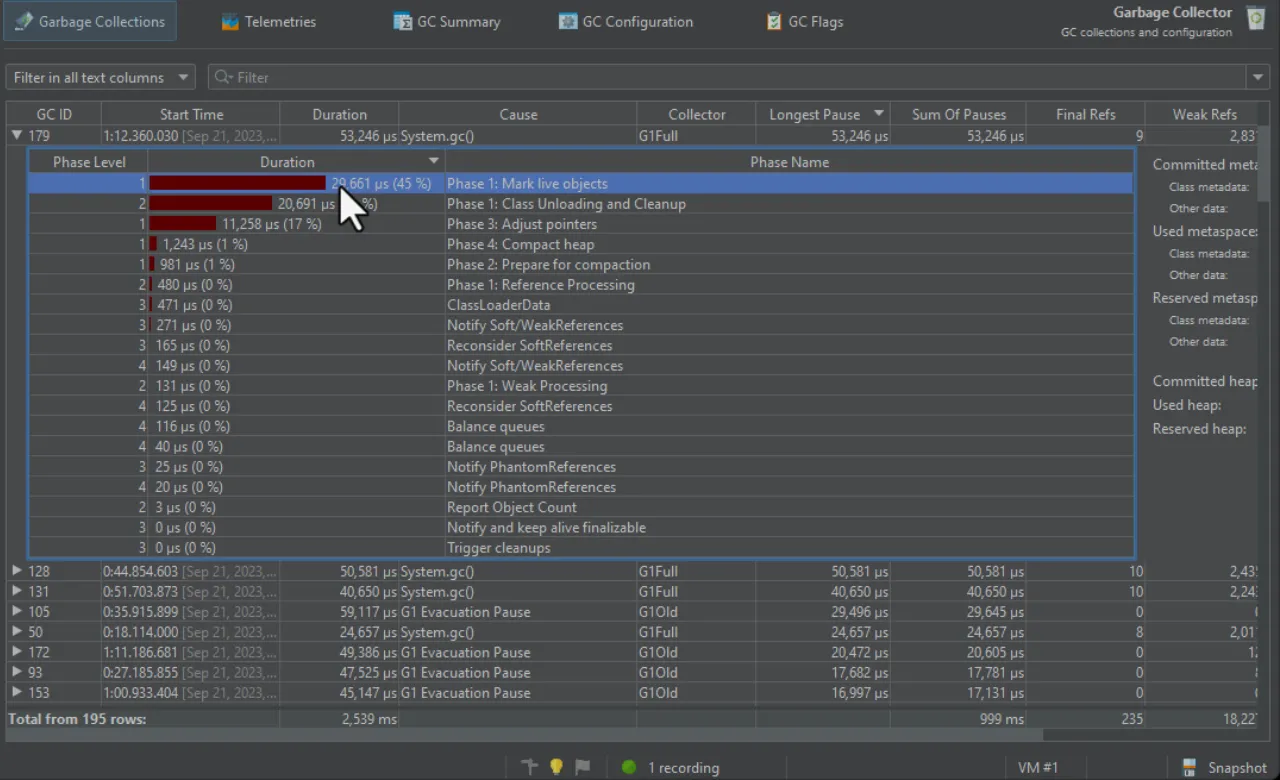This screenshot has height=780, width=1280.
Task: Click the Garbage Collector recycle bin icon
Action: [x=1255, y=18]
